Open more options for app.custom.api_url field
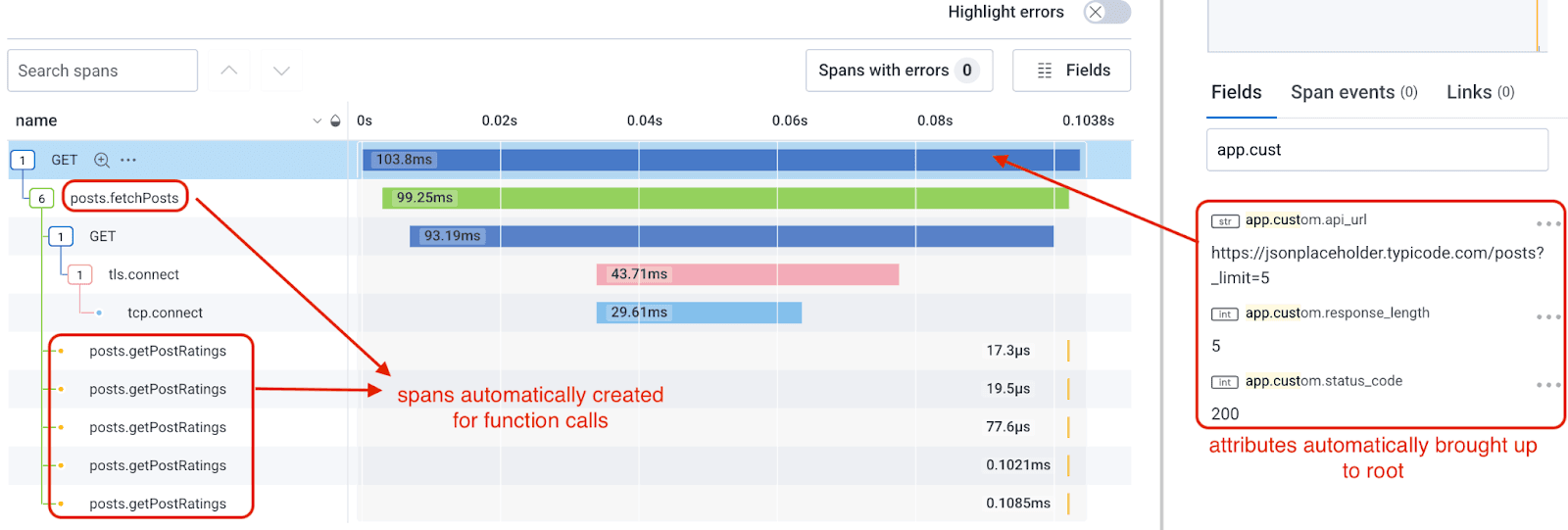Screen dimensions: 1568x530 coord(1547,224)
